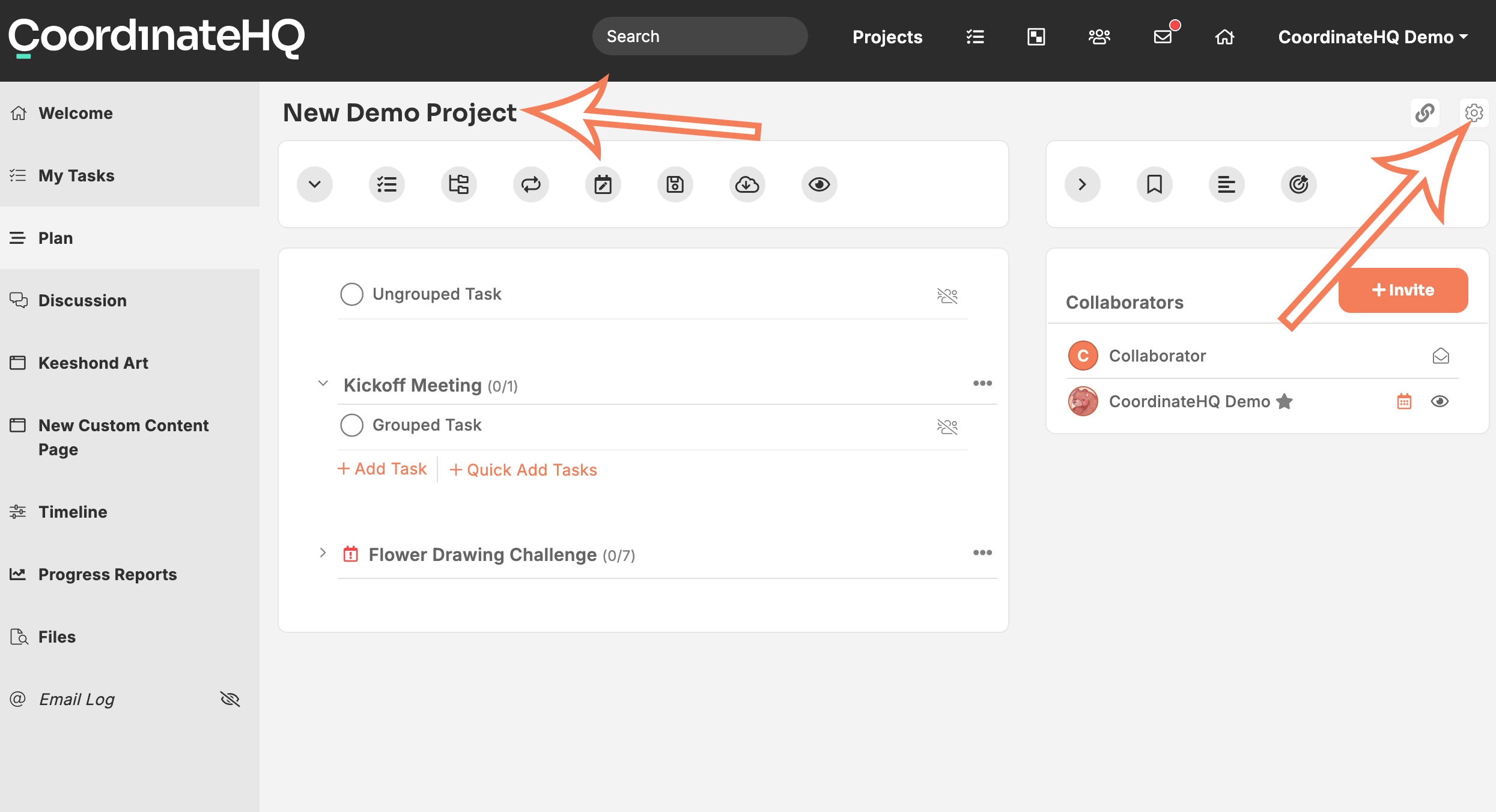
Task: Open the inbox envelope with red notification dot
Action: 1164,37
